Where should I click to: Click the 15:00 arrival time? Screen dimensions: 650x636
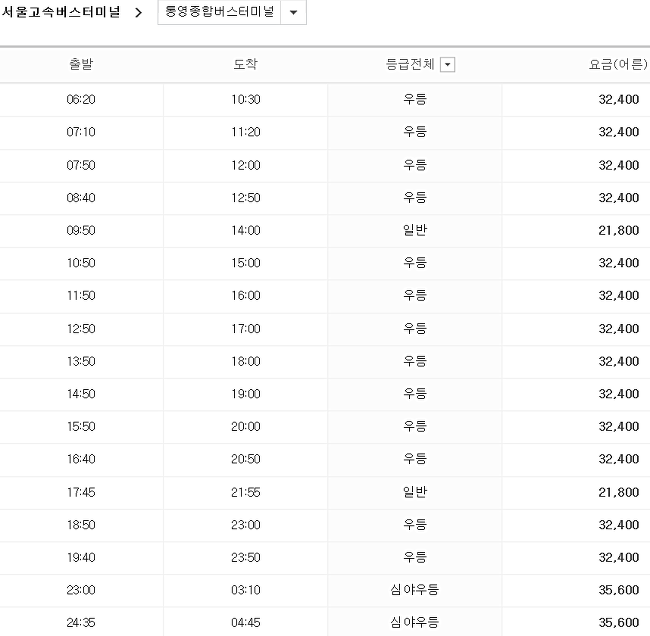click(x=246, y=263)
